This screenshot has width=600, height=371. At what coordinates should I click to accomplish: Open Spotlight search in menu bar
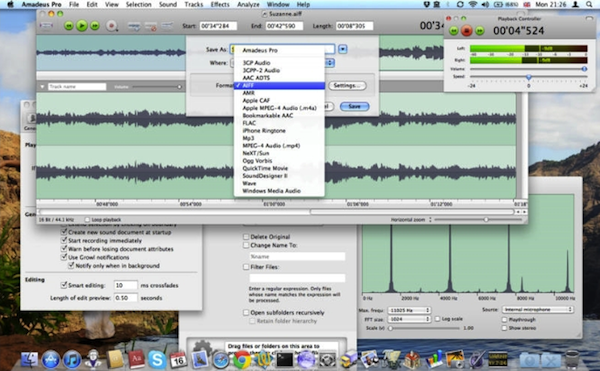[589, 4]
